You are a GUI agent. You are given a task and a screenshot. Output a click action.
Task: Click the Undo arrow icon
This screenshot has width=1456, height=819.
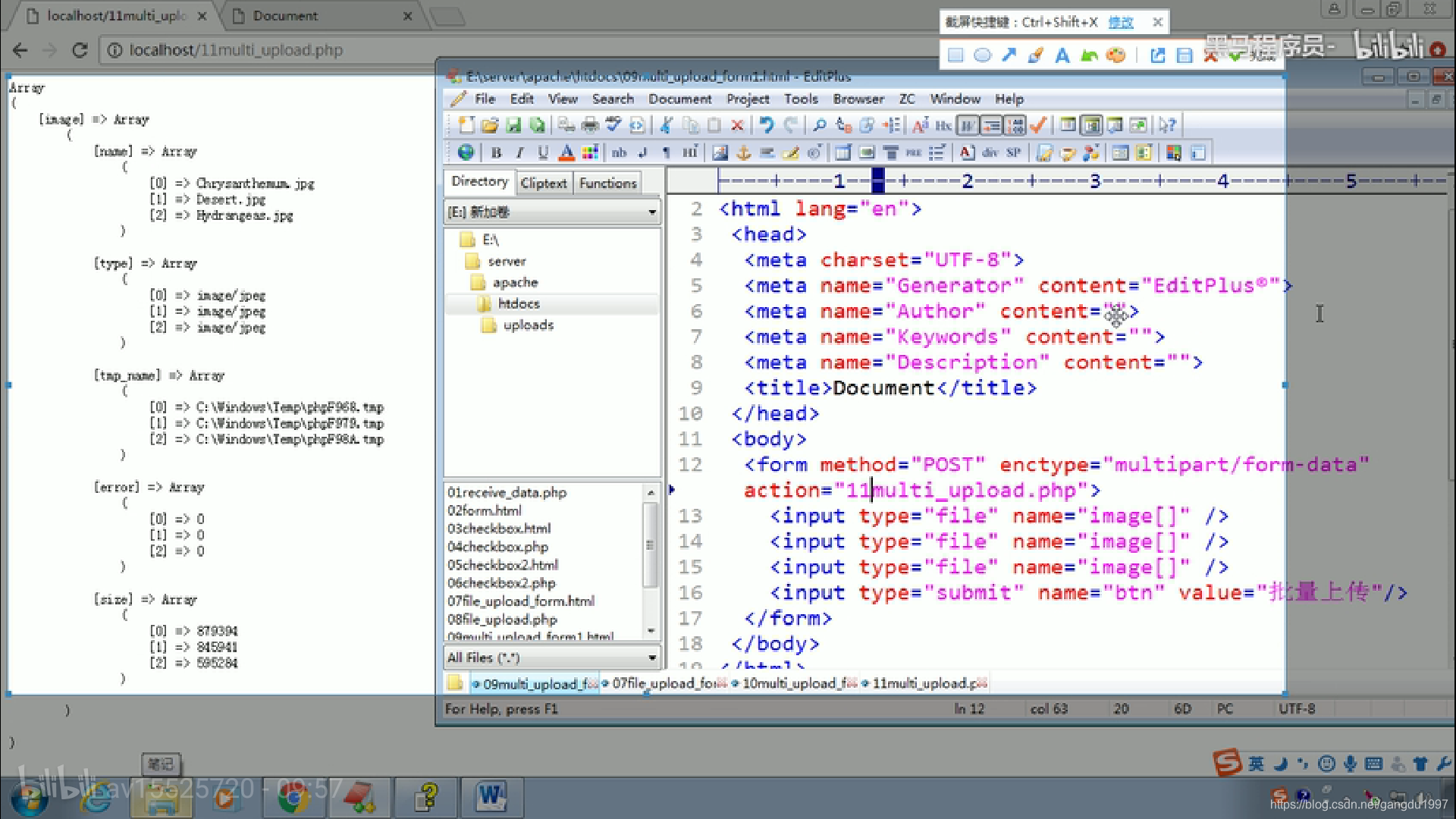click(767, 125)
